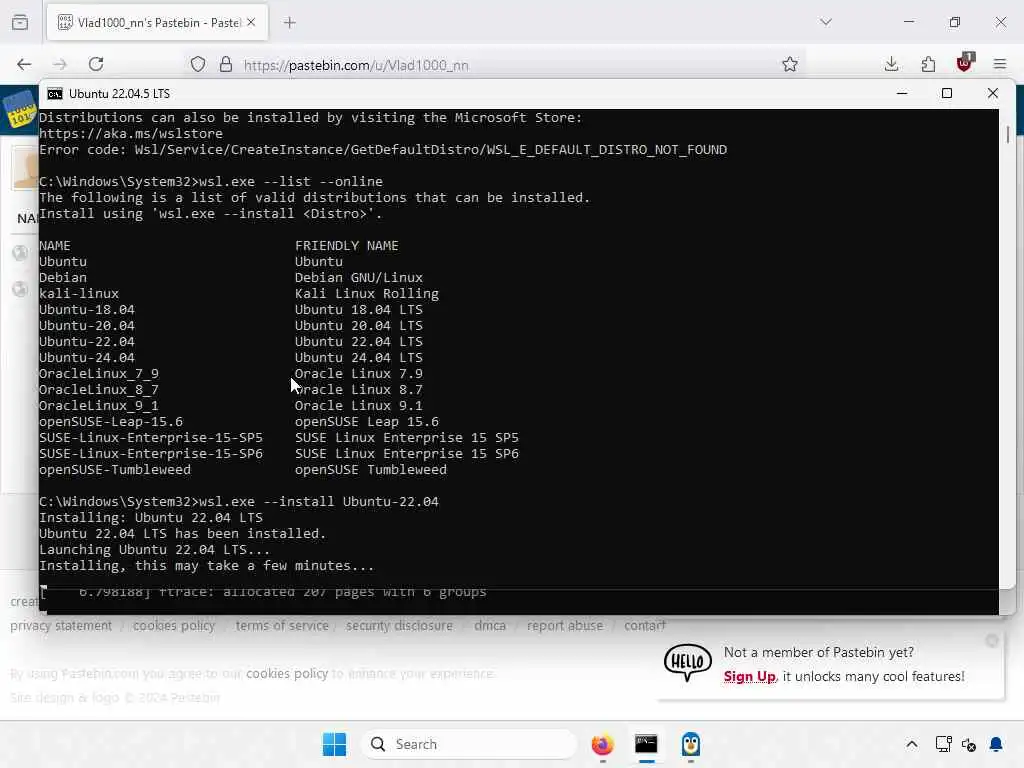Select the Vlad1000_nn's Pastebin tab
The height and width of the screenshot is (768, 1024).
coord(157,22)
